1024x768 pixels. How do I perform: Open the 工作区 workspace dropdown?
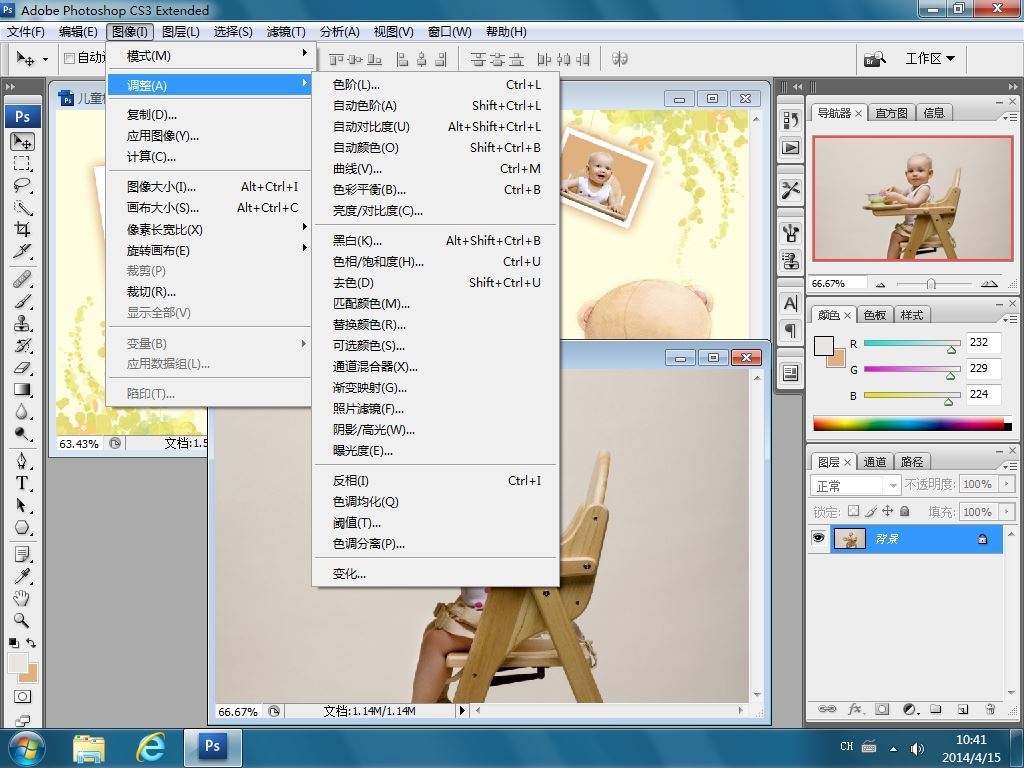pyautogui.click(x=930, y=59)
